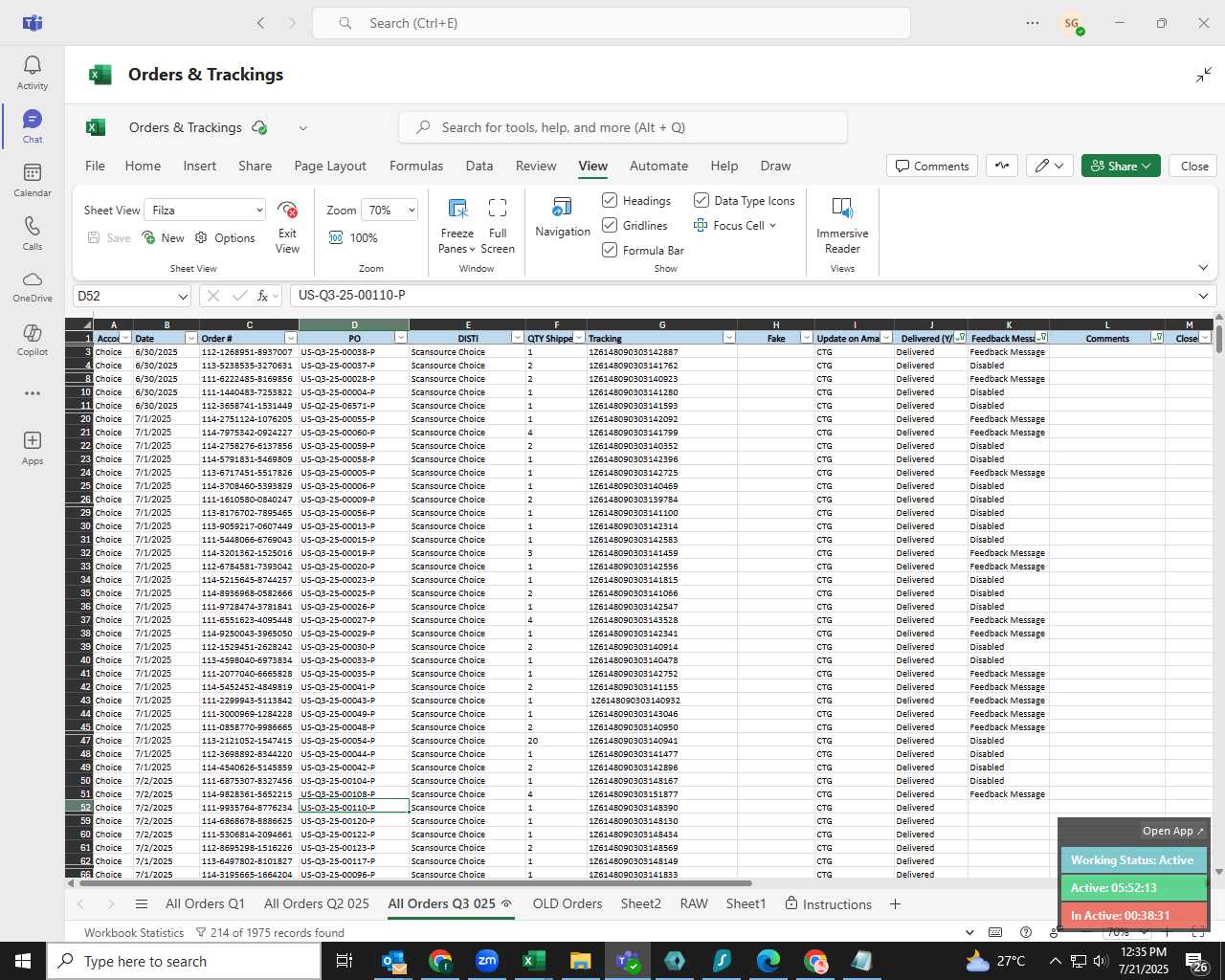Toggle Data Type Icons checkbox
Image resolution: width=1225 pixels, height=980 pixels.
tap(702, 200)
